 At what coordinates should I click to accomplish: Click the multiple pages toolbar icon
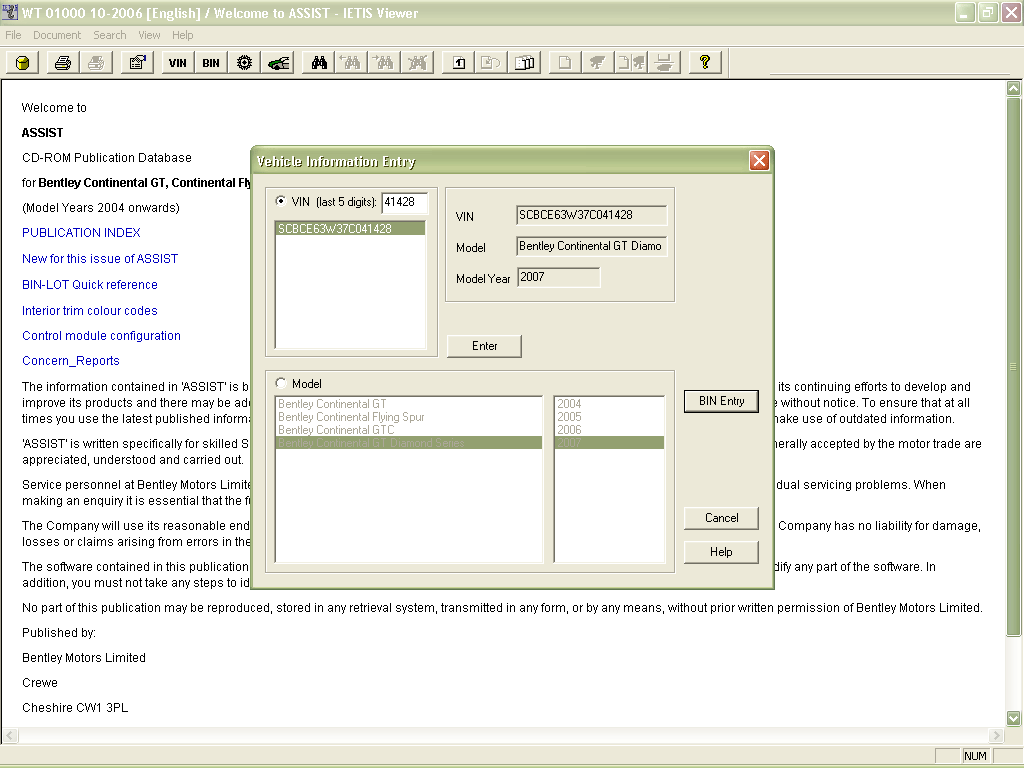point(524,63)
